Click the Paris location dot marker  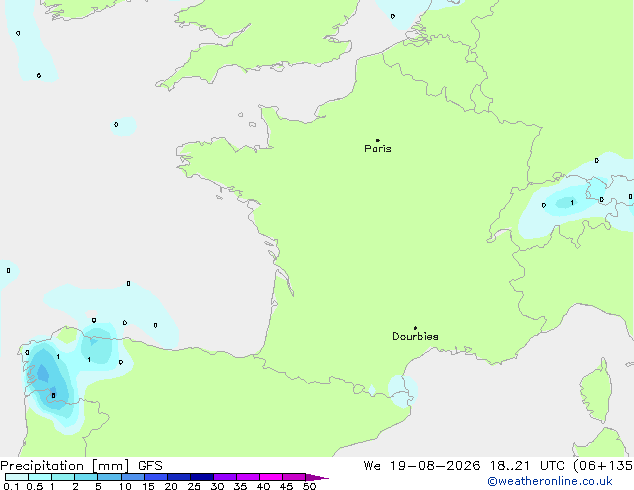pyautogui.click(x=378, y=140)
